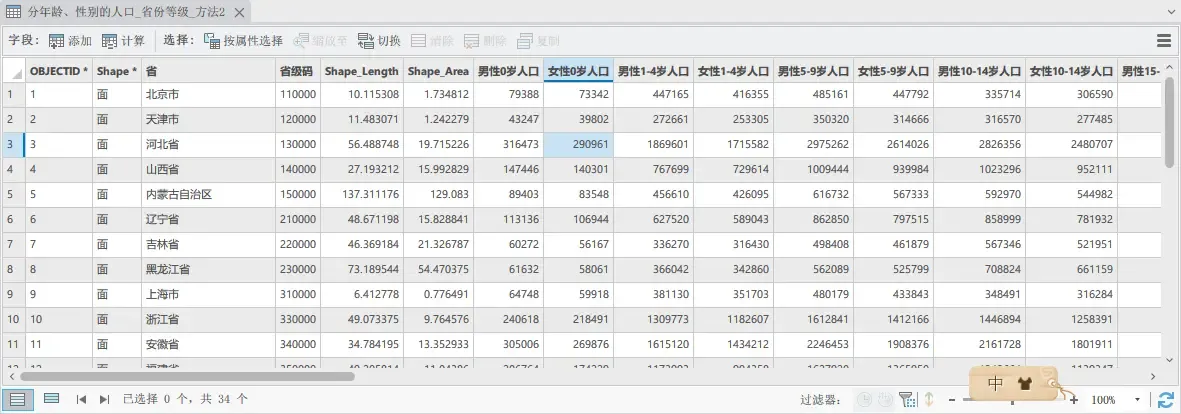The height and width of the screenshot is (414, 1181).
Task: Click the Add field (添加) button
Action: tap(70, 41)
